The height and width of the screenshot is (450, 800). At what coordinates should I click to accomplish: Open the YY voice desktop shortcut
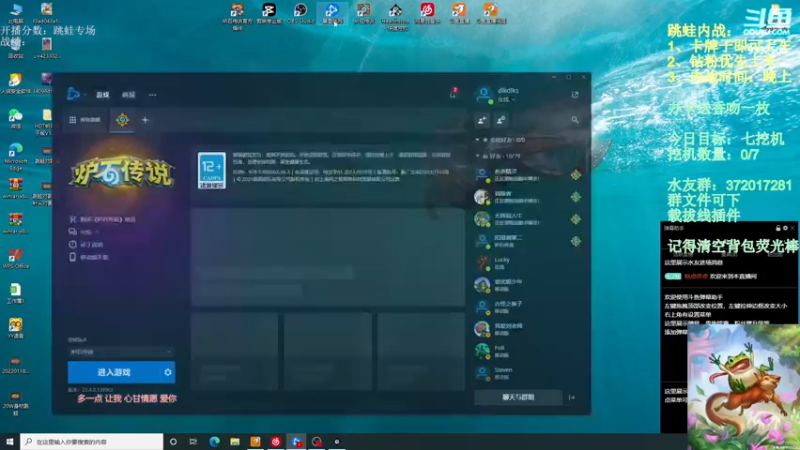point(15,328)
